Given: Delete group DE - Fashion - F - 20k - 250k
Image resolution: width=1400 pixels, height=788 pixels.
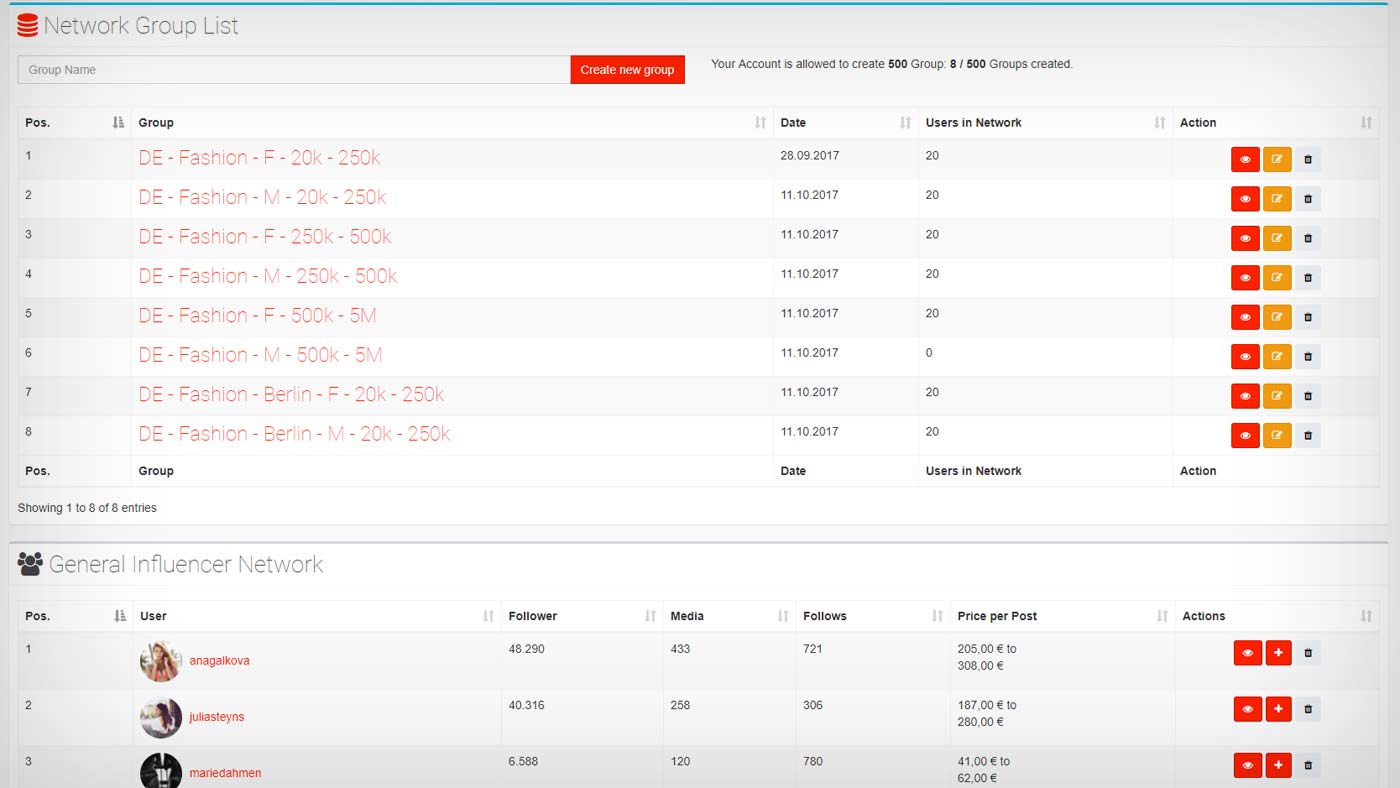Looking at the screenshot, I should pyautogui.click(x=1308, y=160).
